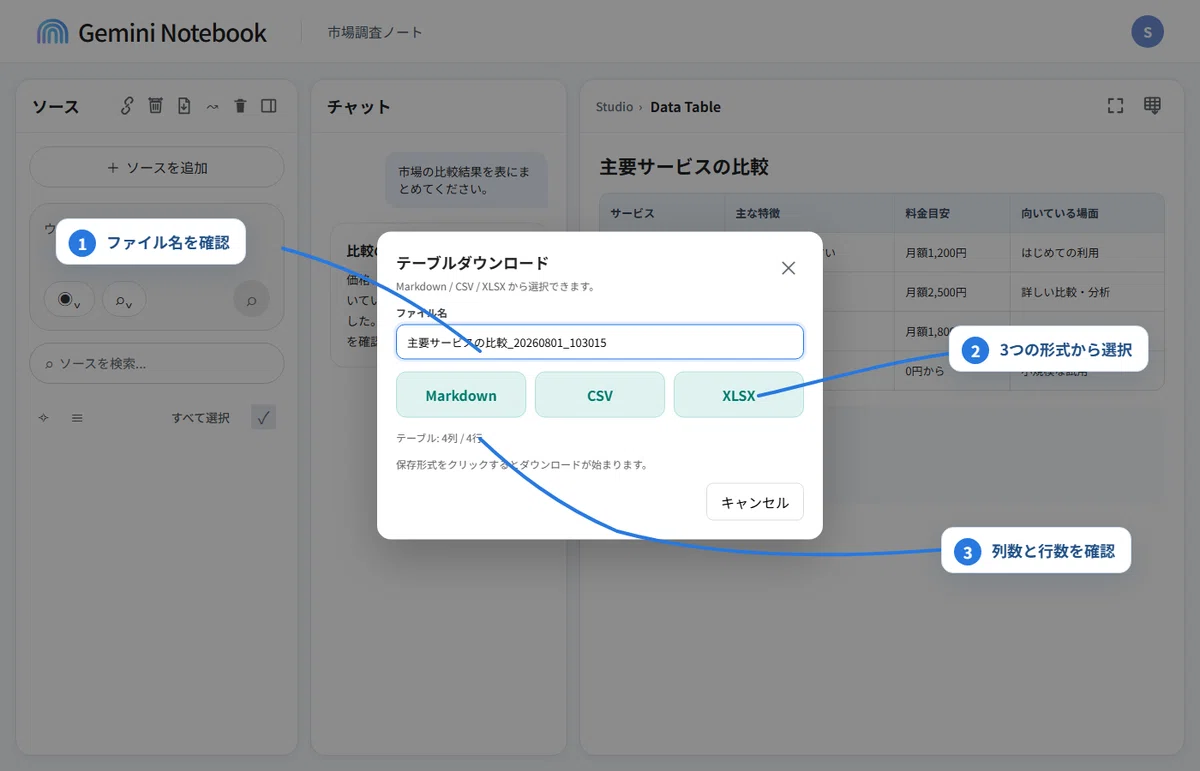Click the link icon in the source panel header
Screen dimensions: 1200x771
pos(127,106)
